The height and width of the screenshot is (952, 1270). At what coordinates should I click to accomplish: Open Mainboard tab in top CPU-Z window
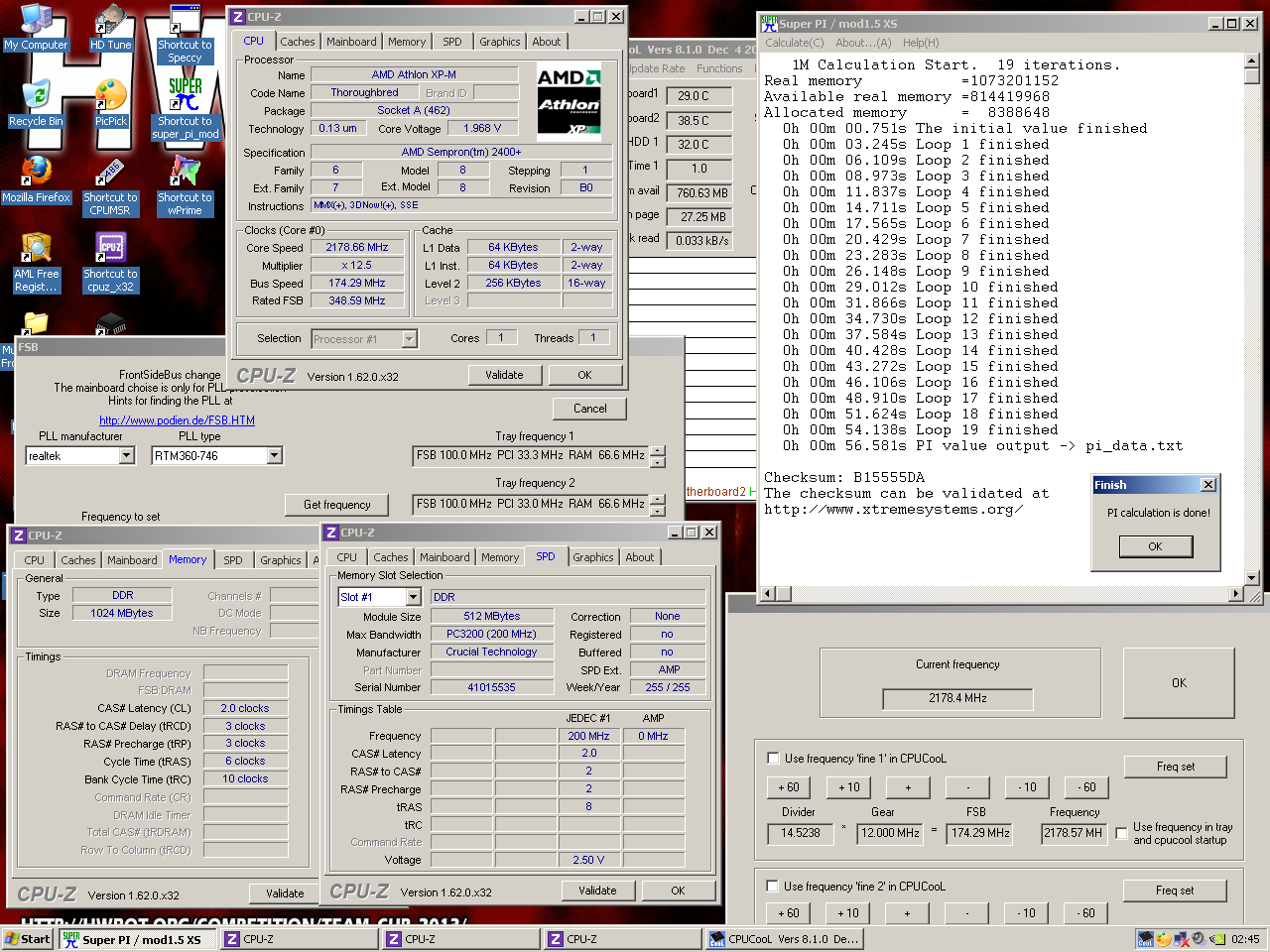pos(351,42)
